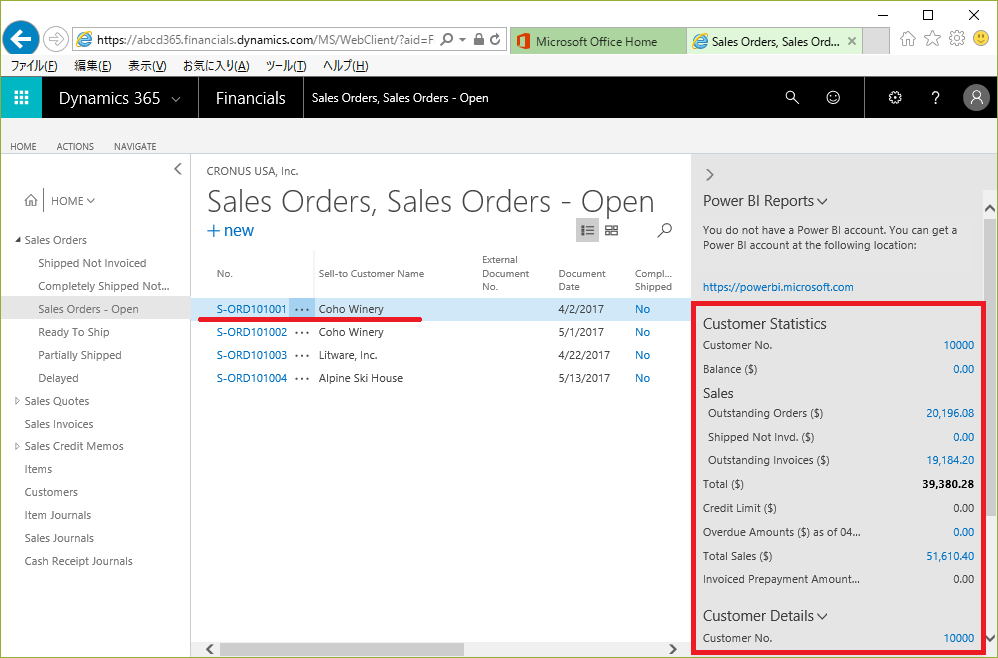998x658 pixels.
Task: Open the HOME dropdown in navigation pane
Action: tap(73, 201)
